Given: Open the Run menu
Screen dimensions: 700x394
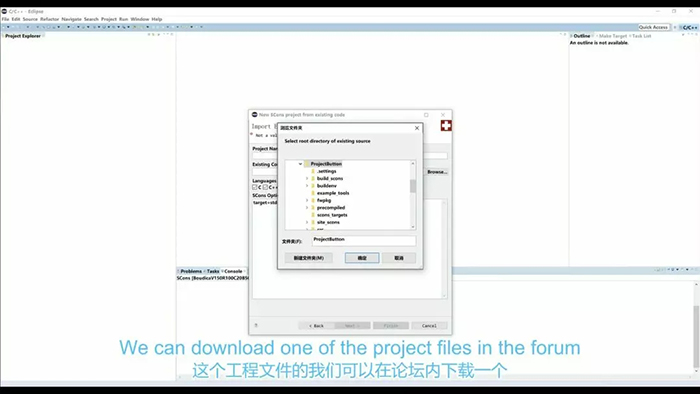Looking at the screenshot, I should (124, 19).
